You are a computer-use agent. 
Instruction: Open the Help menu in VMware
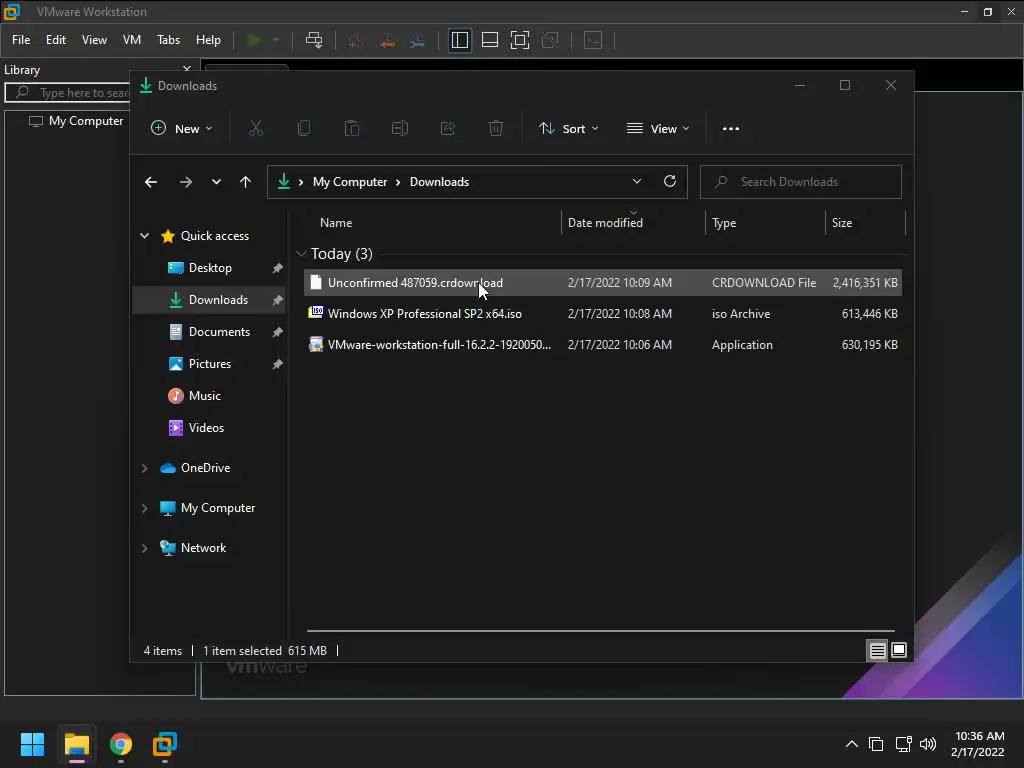pyautogui.click(x=208, y=40)
